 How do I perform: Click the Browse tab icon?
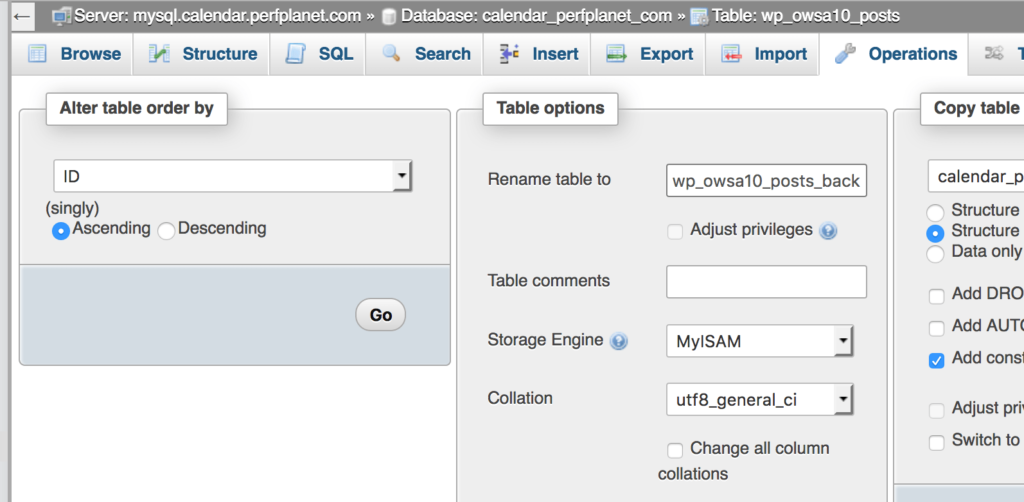37,54
